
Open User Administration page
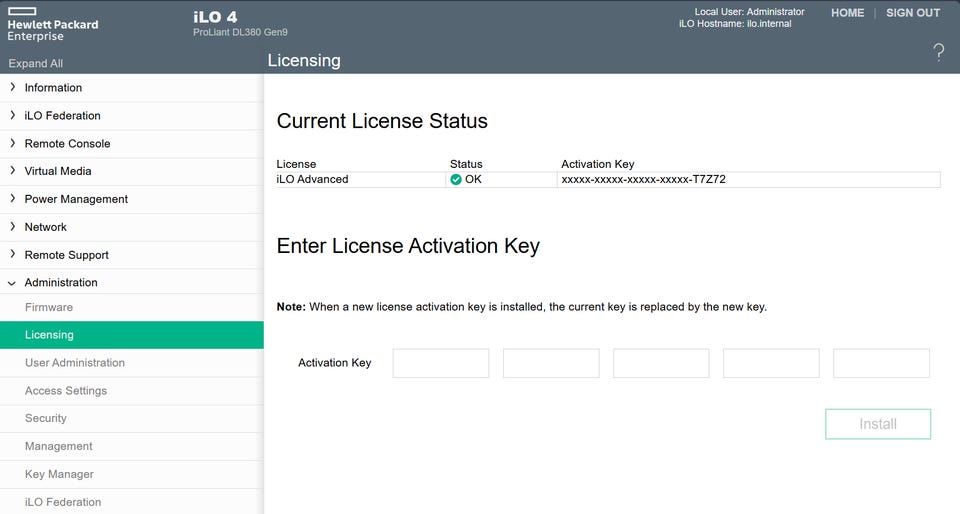pyautogui.click(x=132, y=363)
